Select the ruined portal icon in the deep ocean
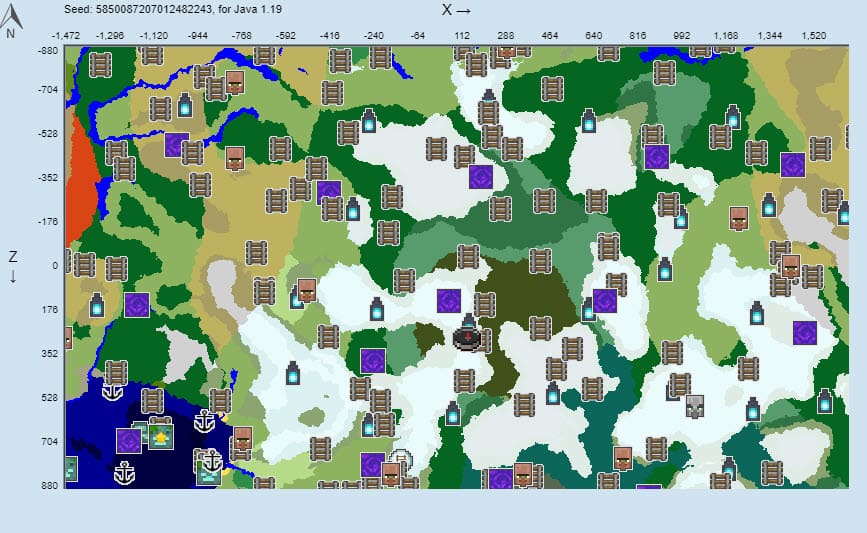The width and height of the screenshot is (867, 533). pos(129,441)
